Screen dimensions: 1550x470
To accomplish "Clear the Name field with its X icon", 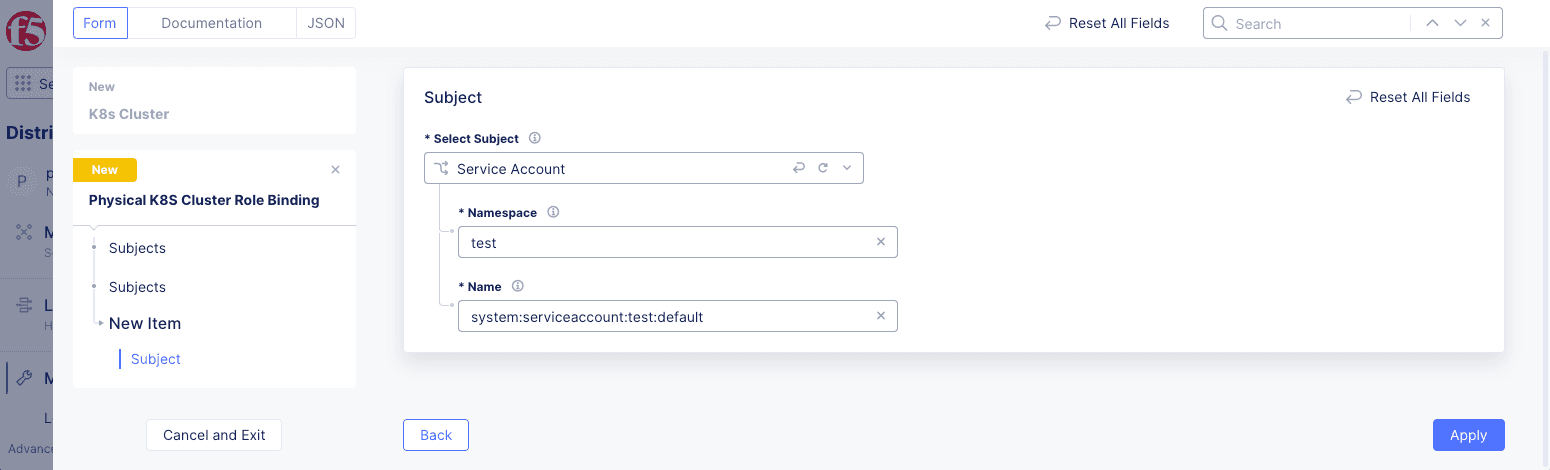I will click(881, 316).
